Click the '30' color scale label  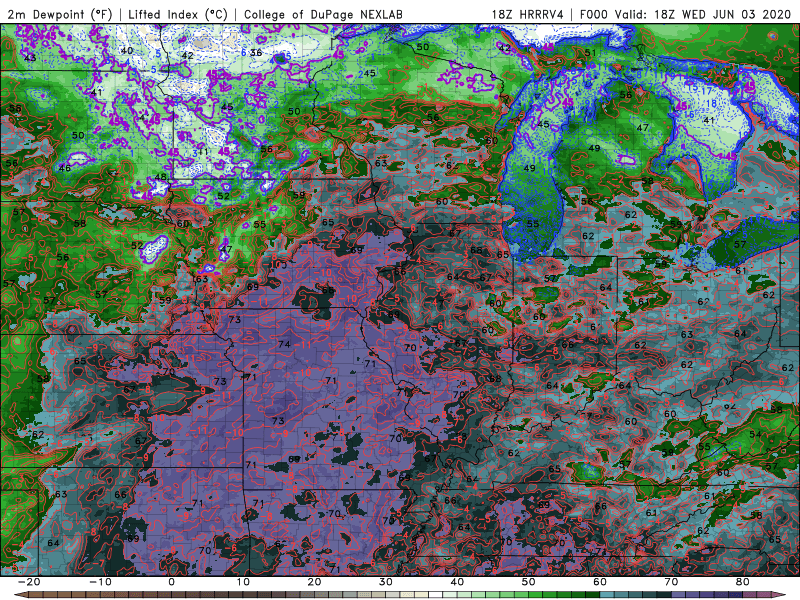(x=386, y=582)
